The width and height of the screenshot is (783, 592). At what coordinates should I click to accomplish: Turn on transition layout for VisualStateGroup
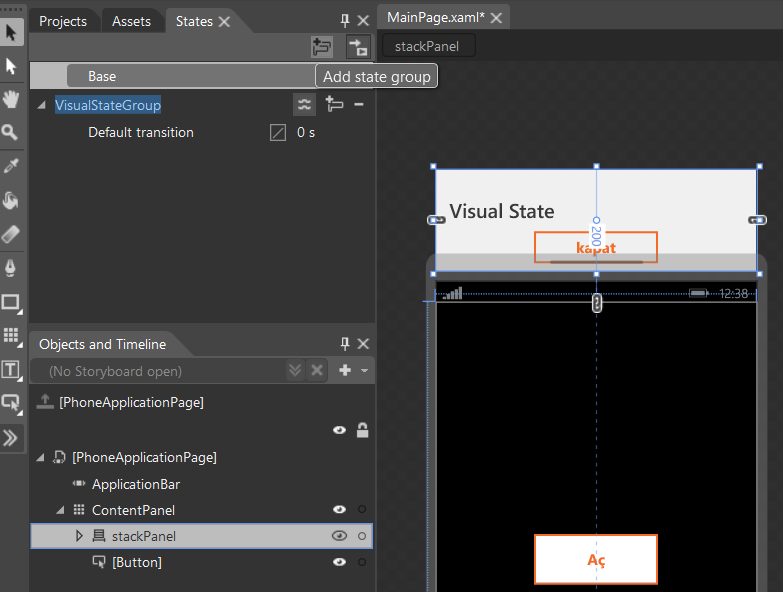pos(304,104)
